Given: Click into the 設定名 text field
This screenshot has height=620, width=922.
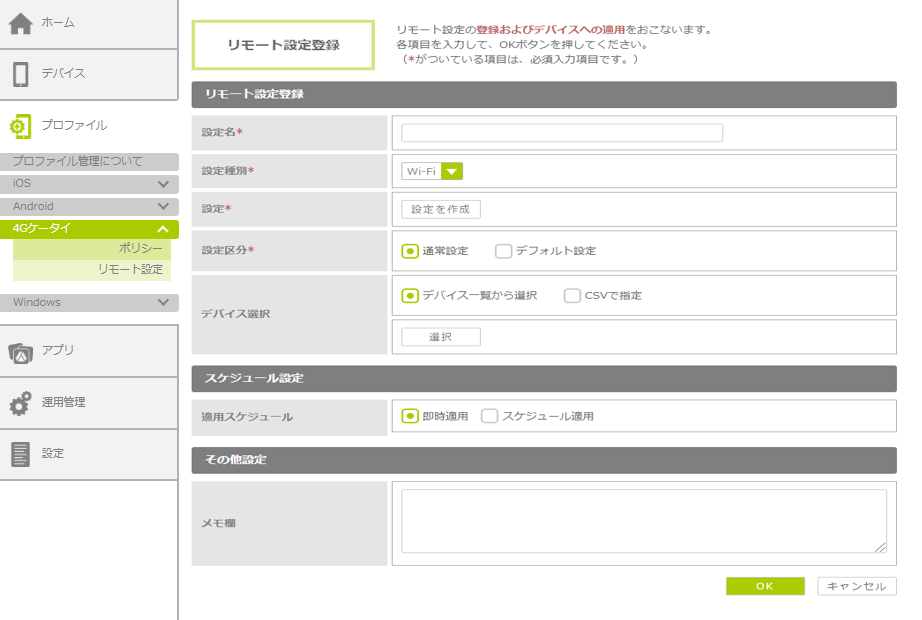Looking at the screenshot, I should coord(562,133).
